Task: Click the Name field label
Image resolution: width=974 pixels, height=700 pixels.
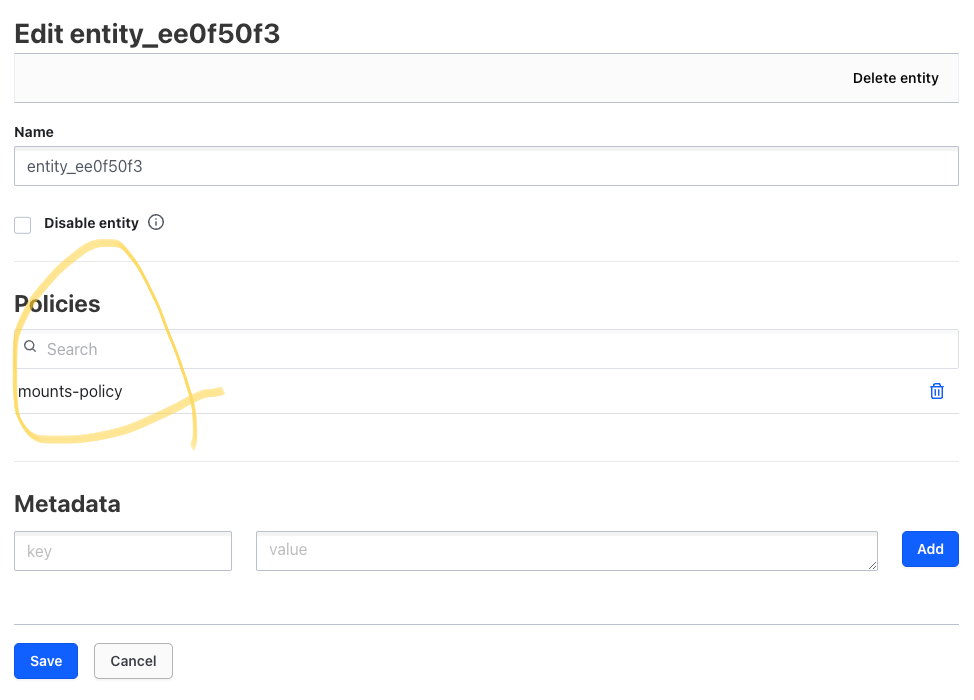Action: [34, 132]
